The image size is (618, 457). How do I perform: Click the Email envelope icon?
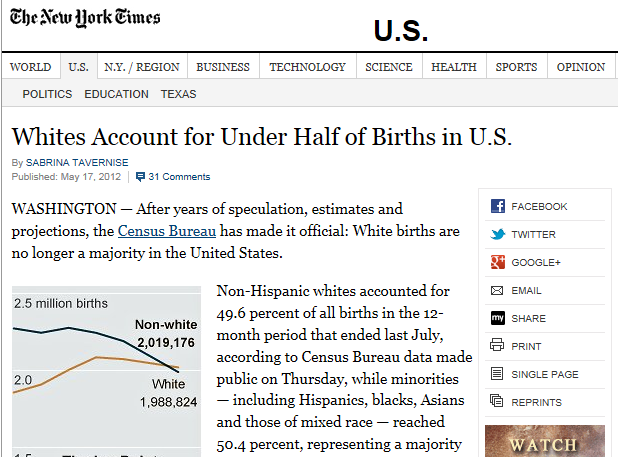click(497, 290)
